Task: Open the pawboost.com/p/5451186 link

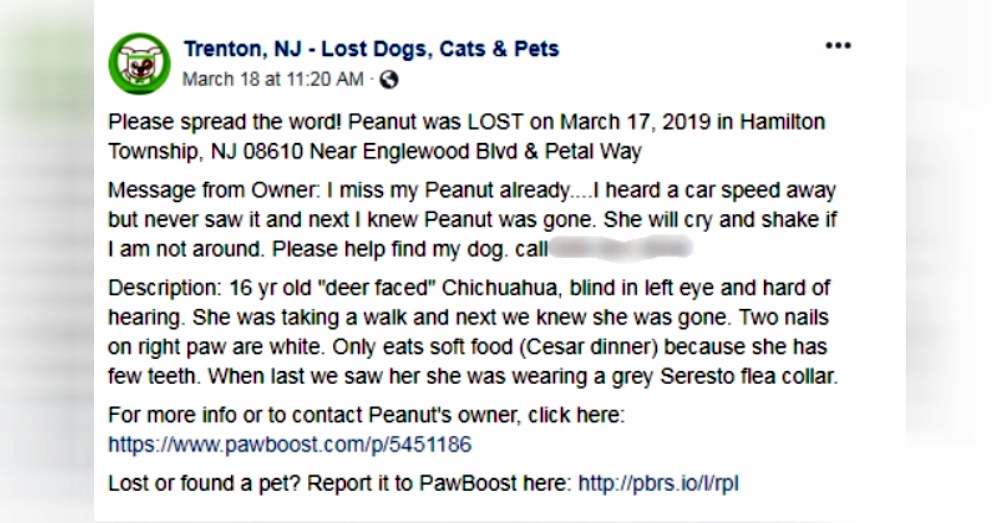Action: (x=290, y=445)
